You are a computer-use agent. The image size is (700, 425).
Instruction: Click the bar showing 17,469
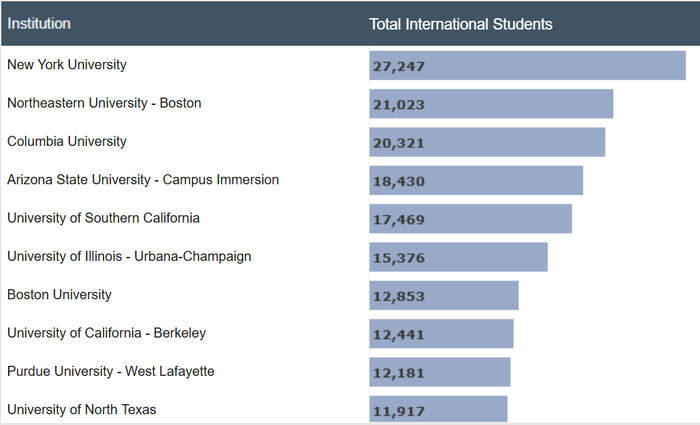[x=470, y=219]
